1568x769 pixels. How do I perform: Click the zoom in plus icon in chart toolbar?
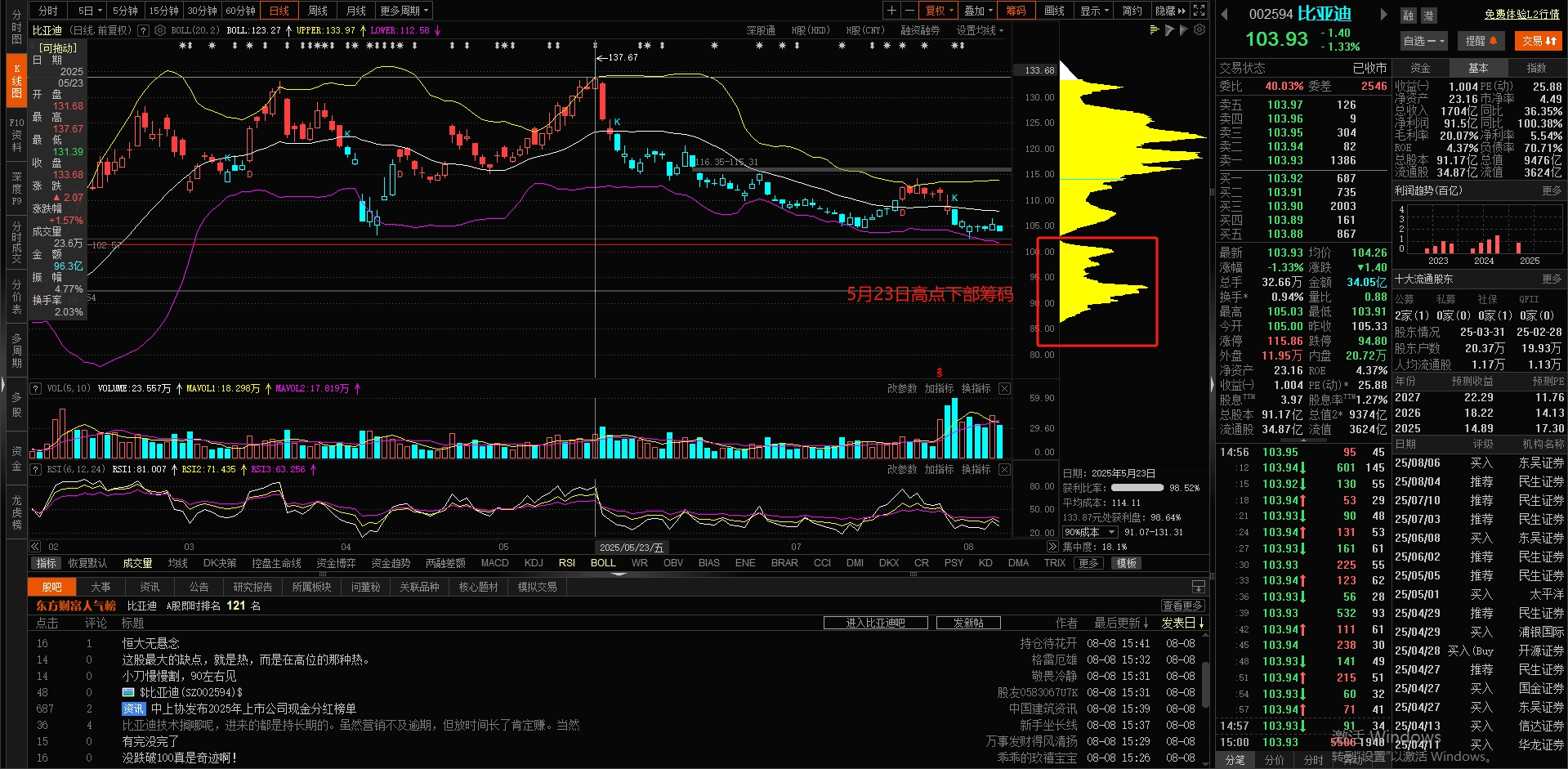point(892,11)
